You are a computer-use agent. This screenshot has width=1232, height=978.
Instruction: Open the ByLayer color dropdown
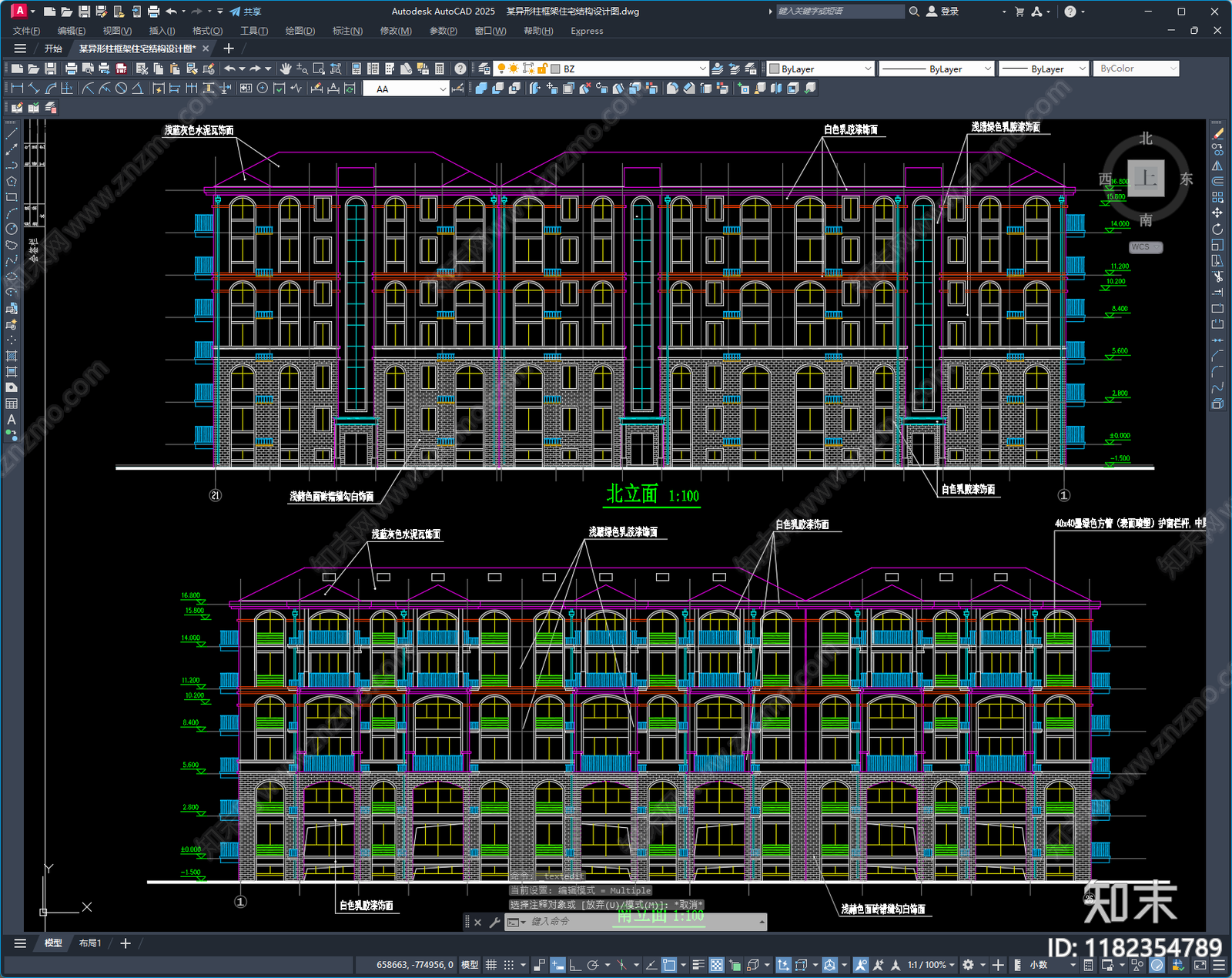tap(868, 69)
